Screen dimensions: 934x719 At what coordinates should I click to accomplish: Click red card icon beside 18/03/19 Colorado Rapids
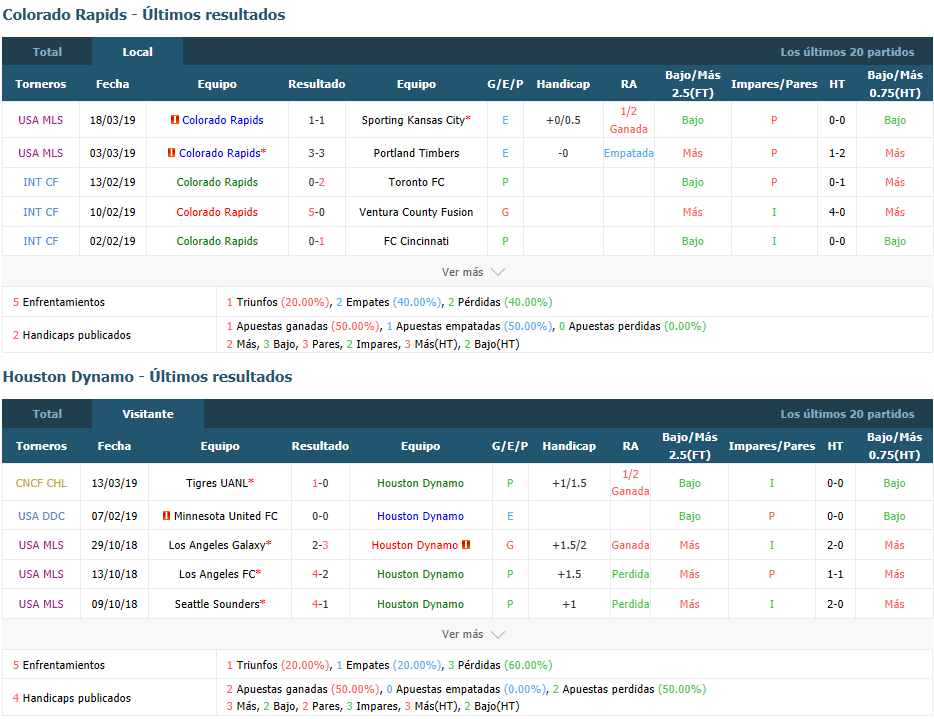tap(175, 120)
